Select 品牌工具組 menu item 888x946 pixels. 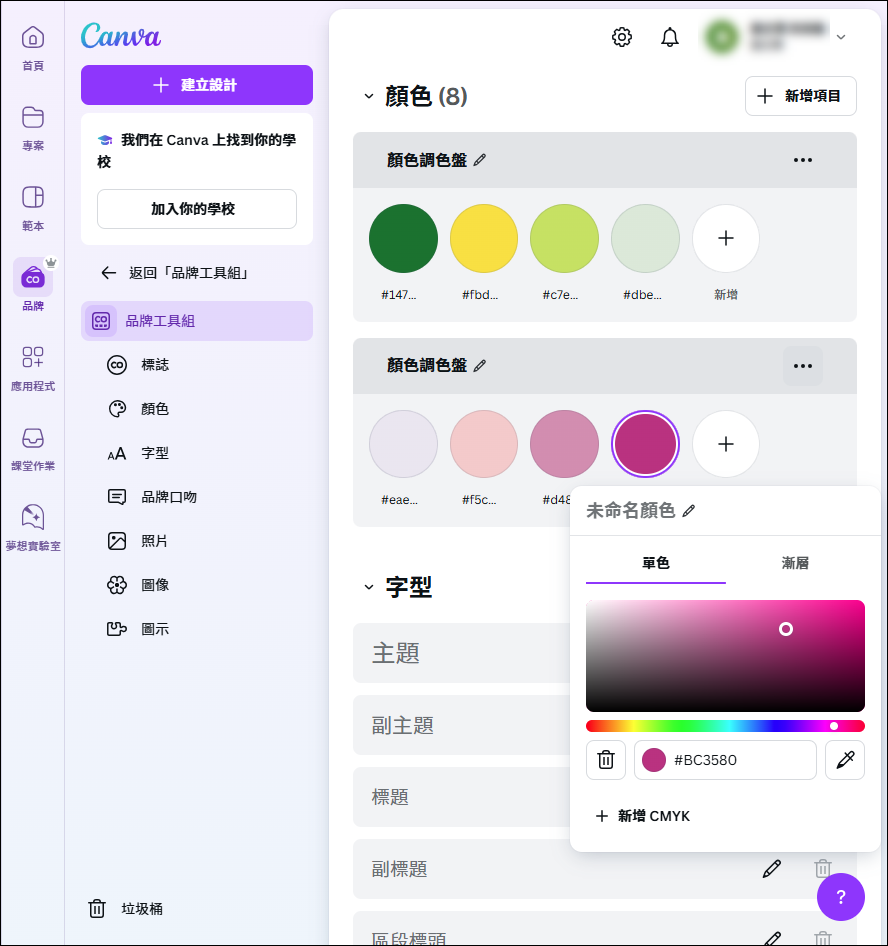click(197, 321)
